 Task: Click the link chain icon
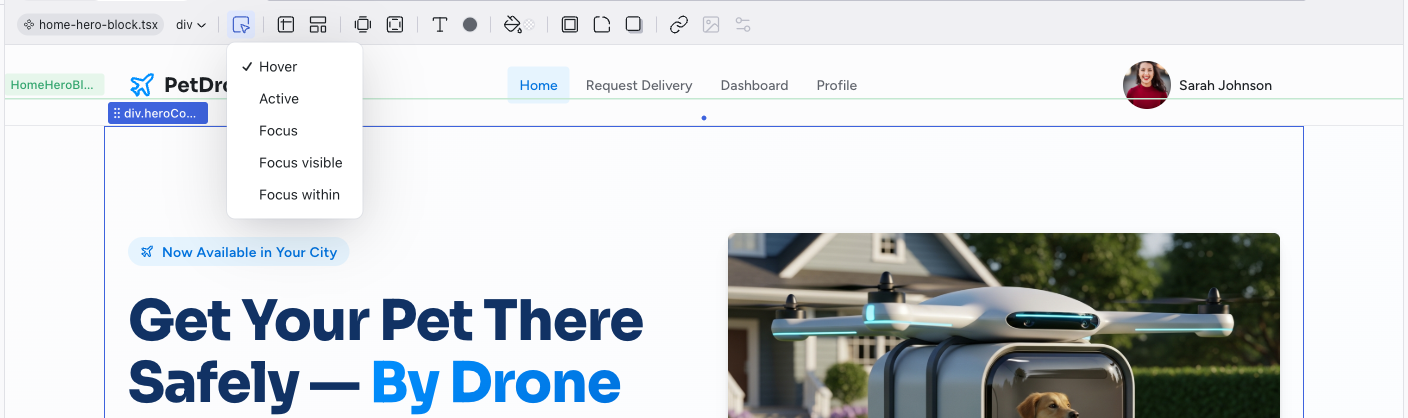click(679, 25)
